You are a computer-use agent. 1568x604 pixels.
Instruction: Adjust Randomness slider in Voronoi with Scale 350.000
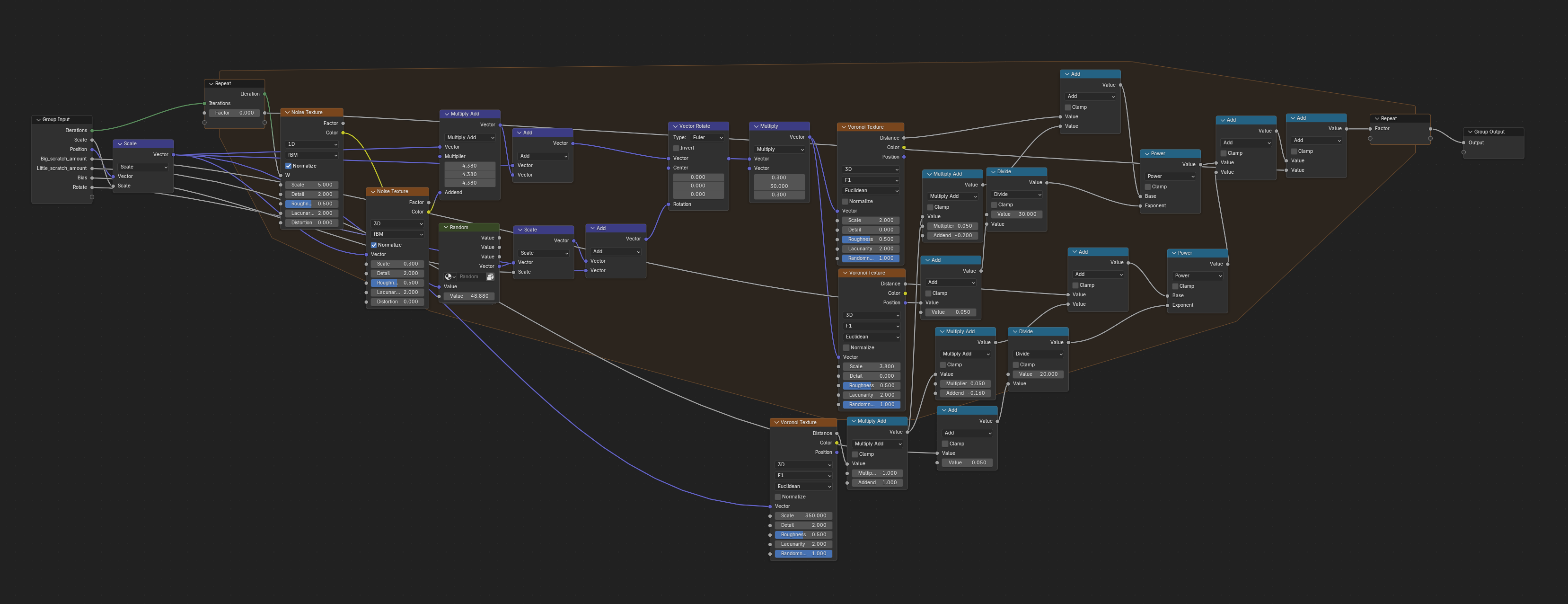pos(803,553)
